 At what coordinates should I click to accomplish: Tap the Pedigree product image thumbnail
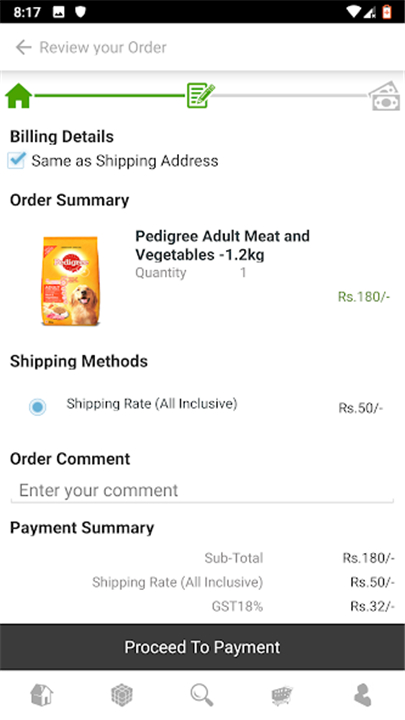tap(71, 281)
